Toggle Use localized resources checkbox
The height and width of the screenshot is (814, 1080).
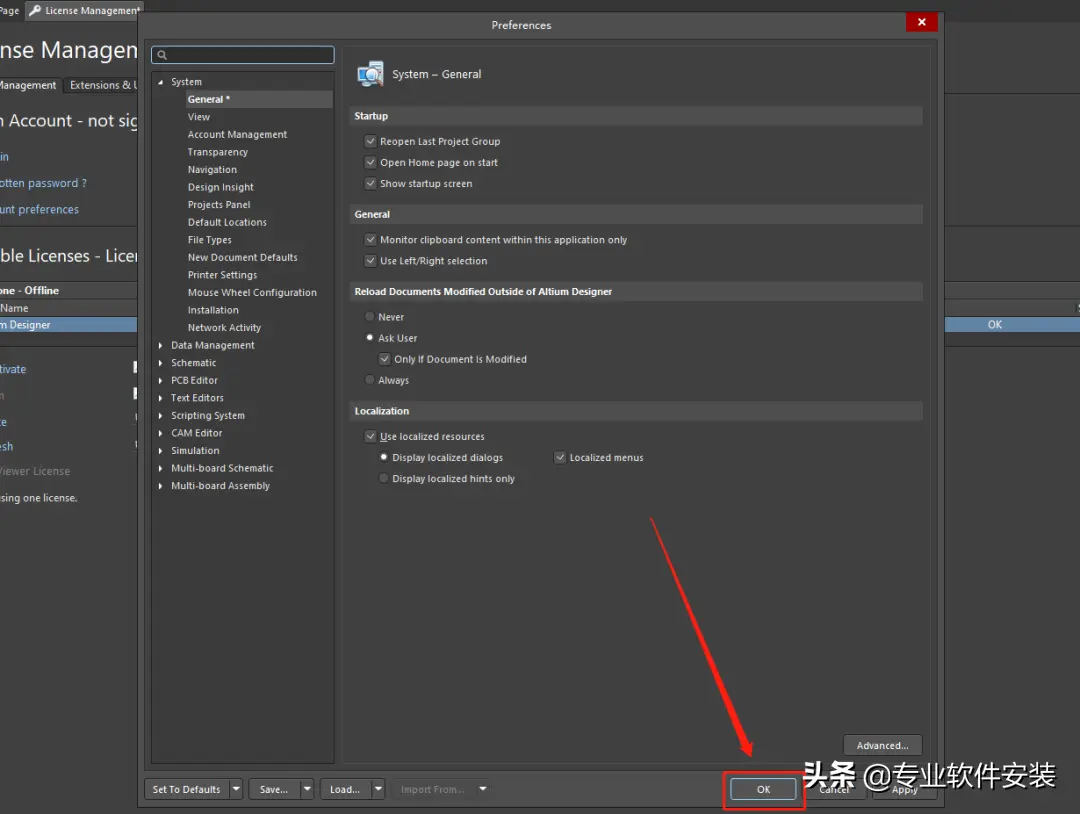point(371,436)
